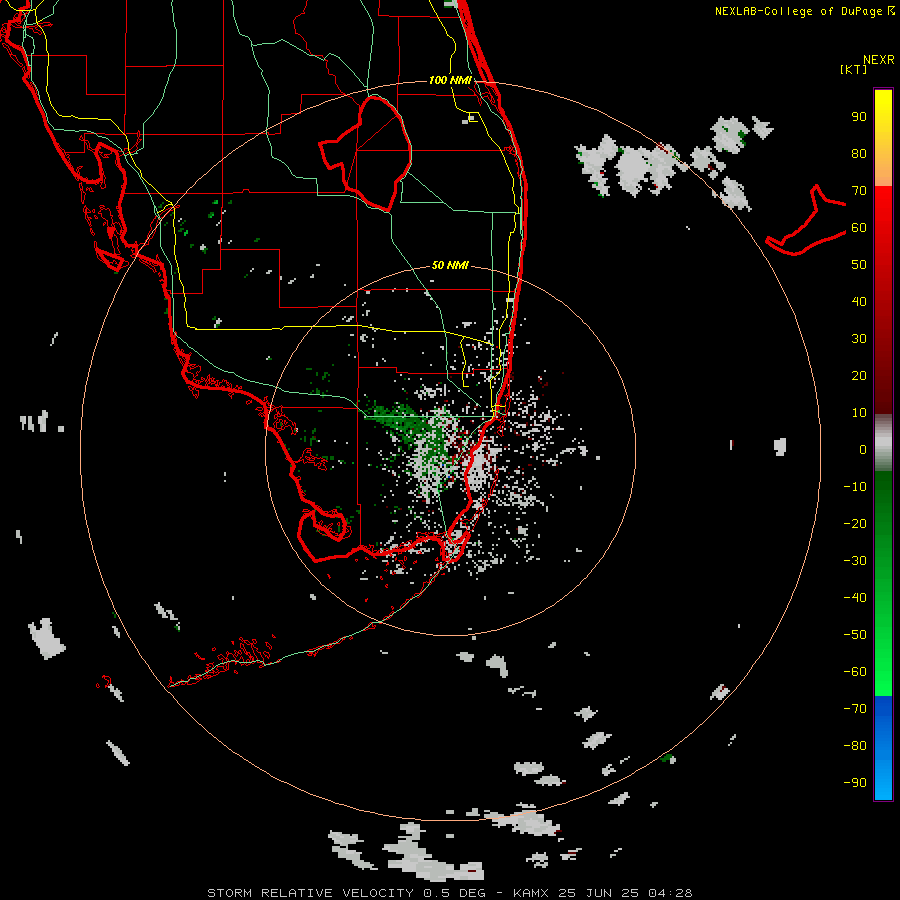The height and width of the screenshot is (900, 900).
Task: Click the 10 value on the velocity scale
Action: tap(859, 413)
